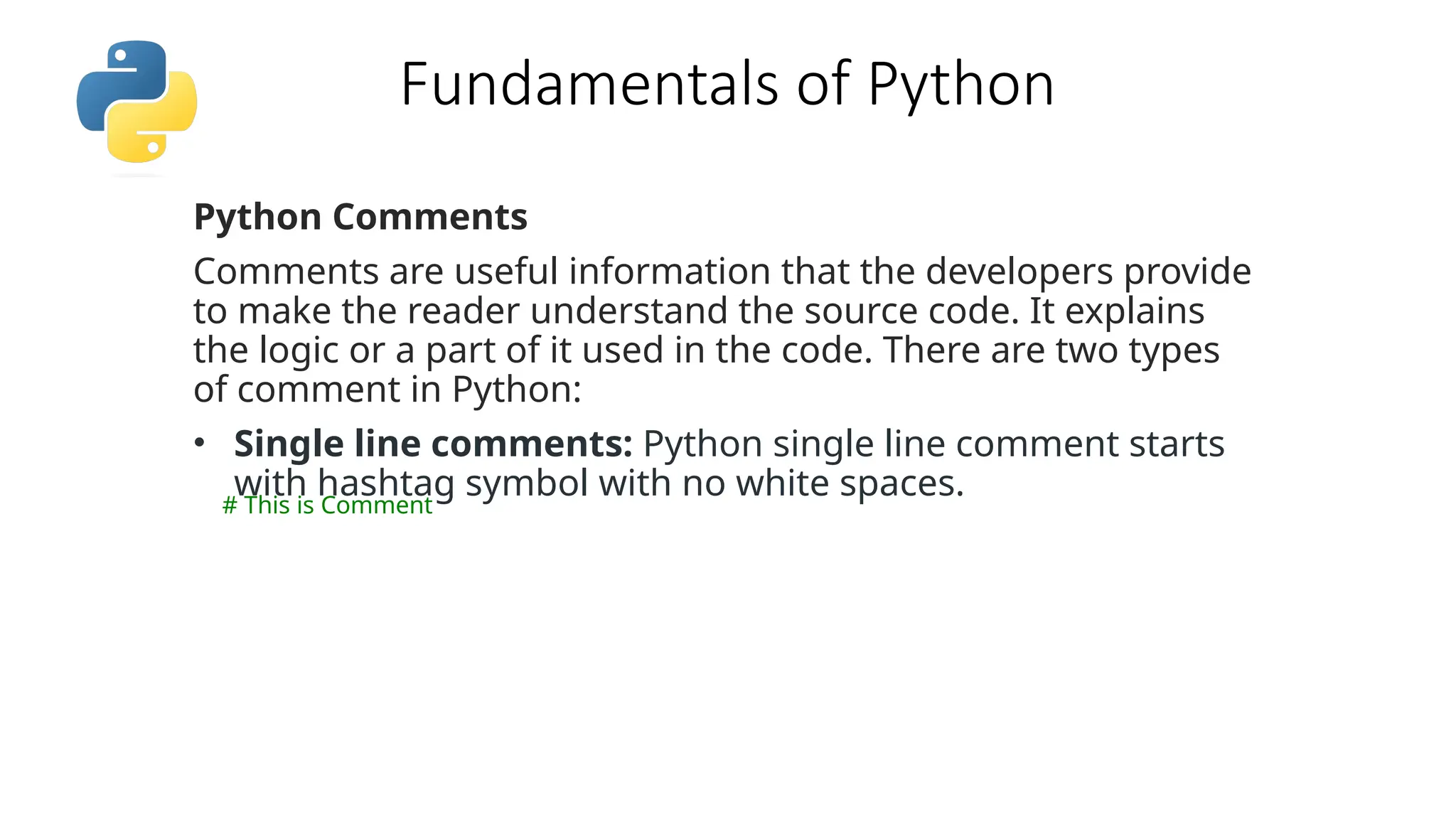Click the text 'of comment in Python:'

click(x=387, y=390)
